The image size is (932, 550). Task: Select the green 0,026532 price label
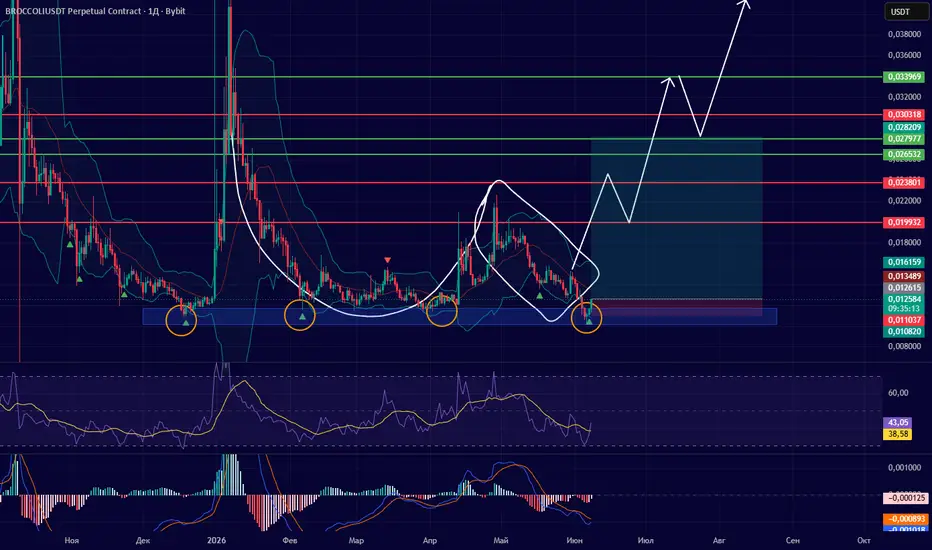[904, 154]
